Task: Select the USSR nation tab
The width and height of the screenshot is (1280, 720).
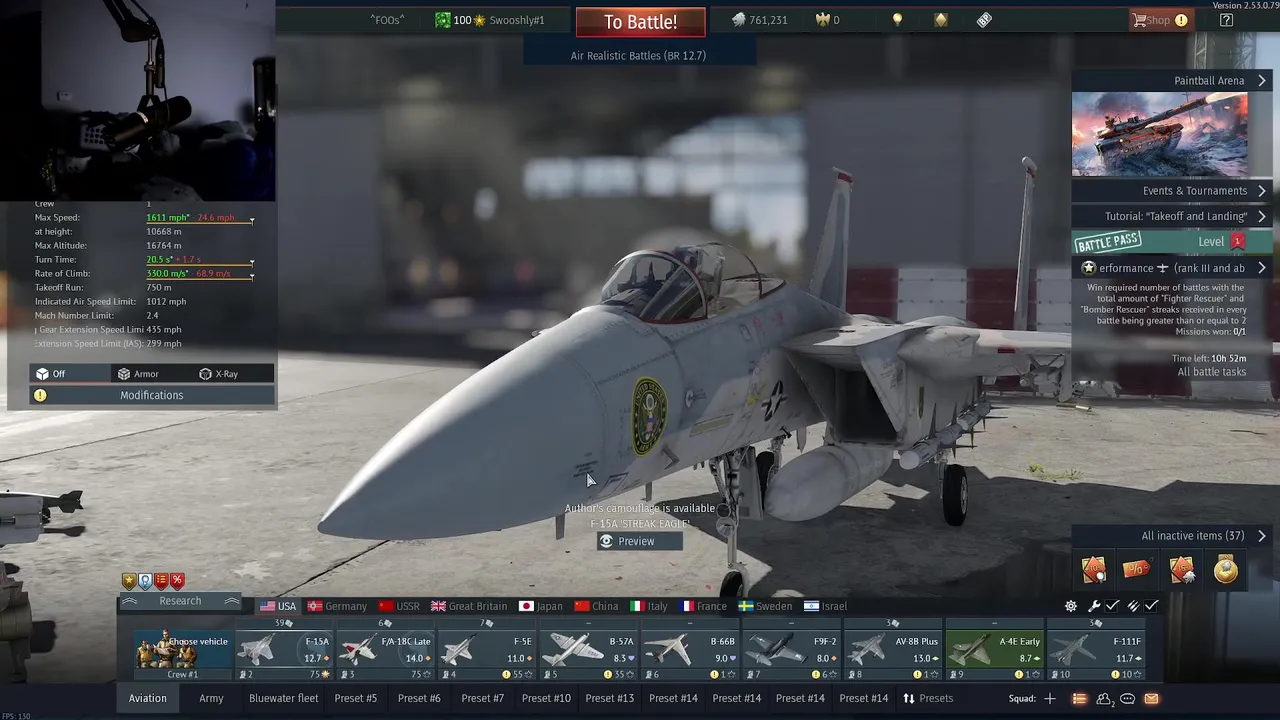Action: click(x=399, y=606)
